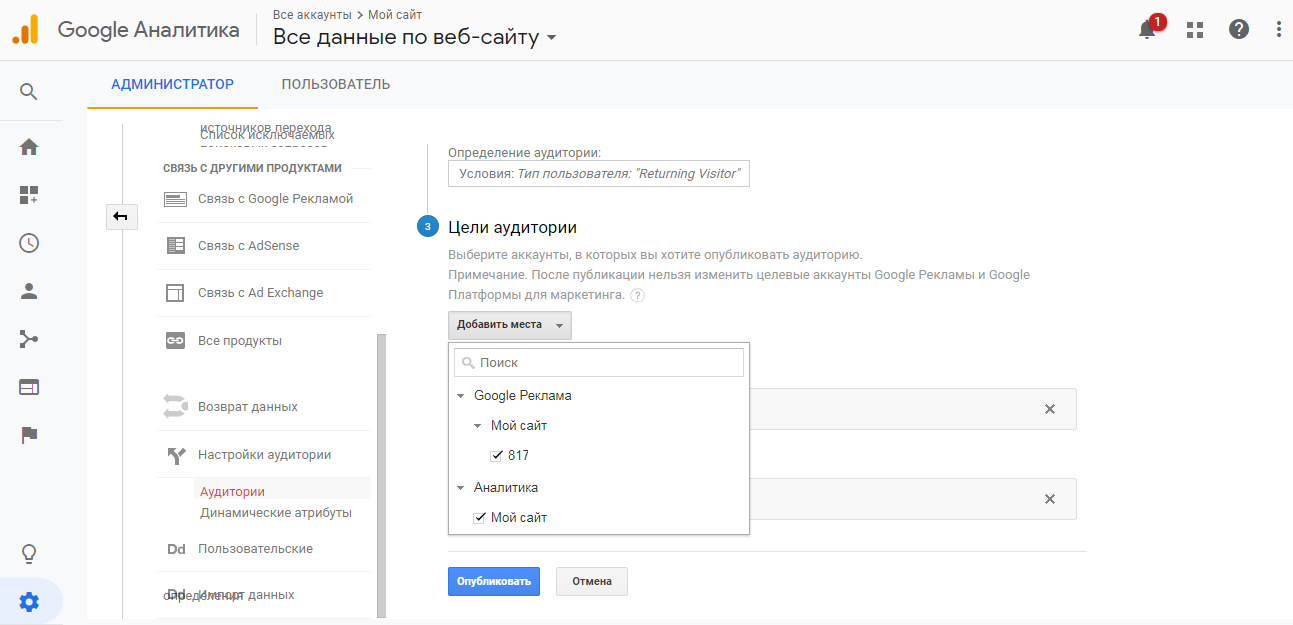
Task: Toggle the Добавить места dropdown
Action: coord(510,325)
